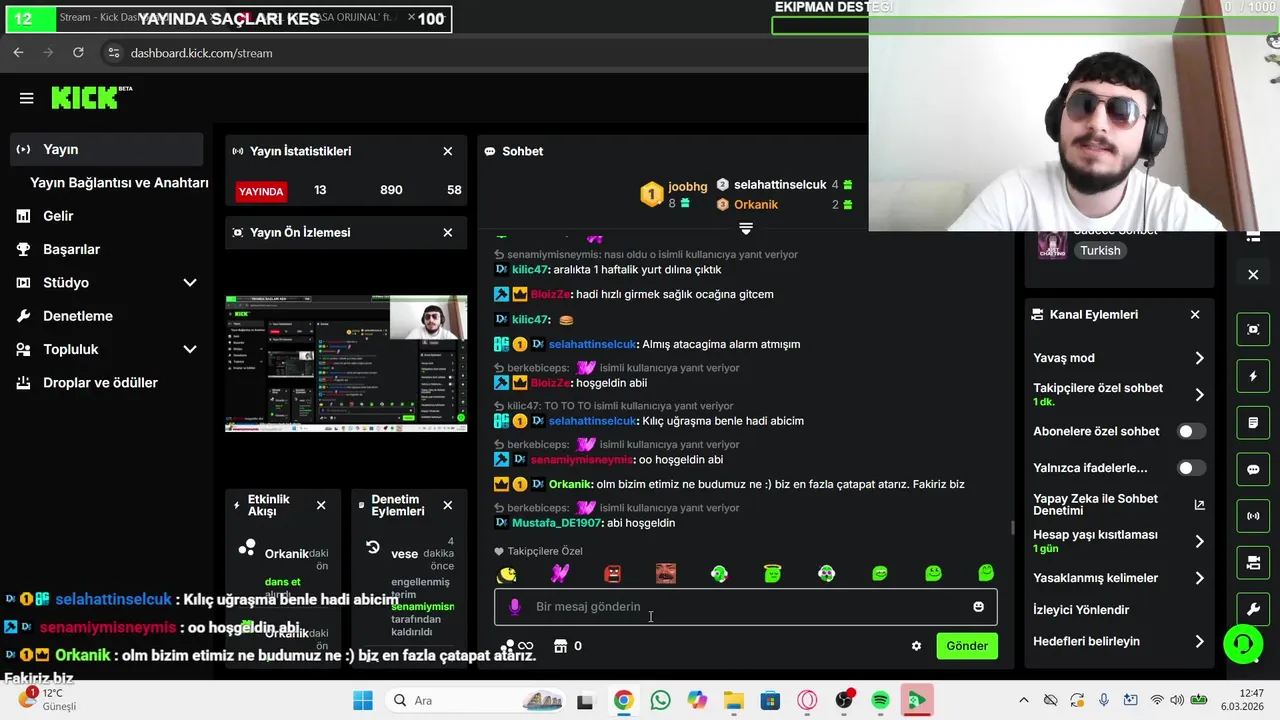Close the Kanal Eylemleri panel
The height and width of the screenshot is (720, 1280).
[1195, 314]
